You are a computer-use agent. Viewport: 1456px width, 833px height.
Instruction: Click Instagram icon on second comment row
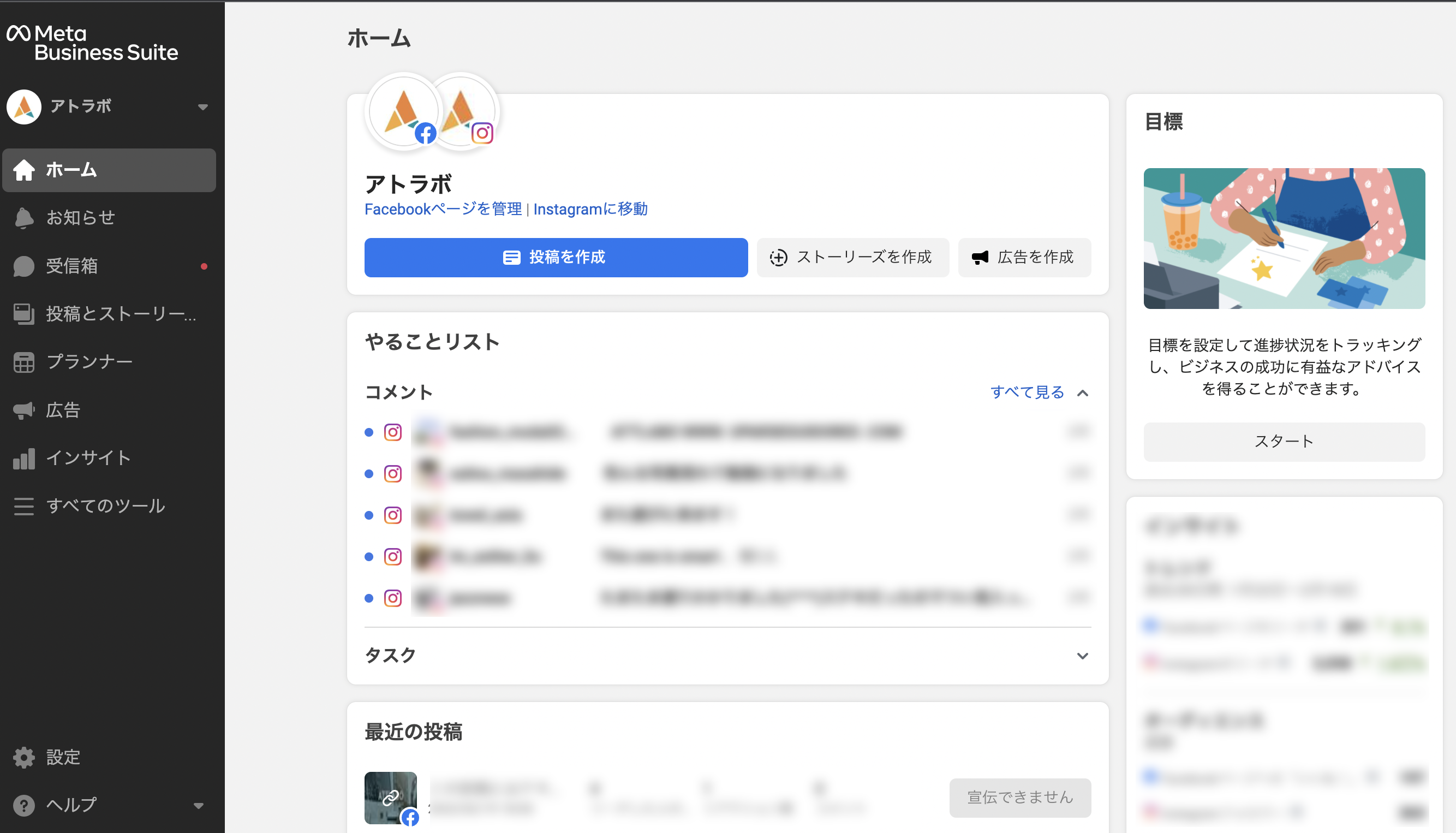click(393, 474)
